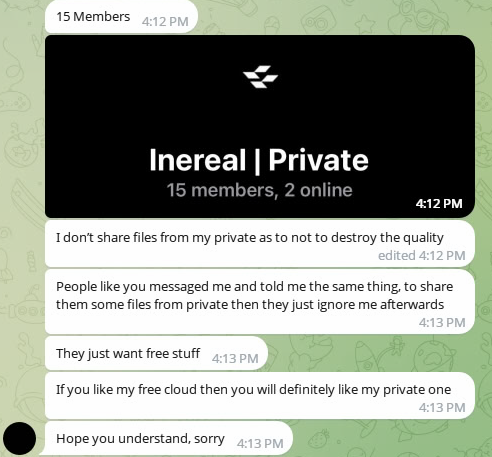The width and height of the screenshot is (492, 457).
Task: Click timestamp of the free cloud message
Action: [x=442, y=407]
